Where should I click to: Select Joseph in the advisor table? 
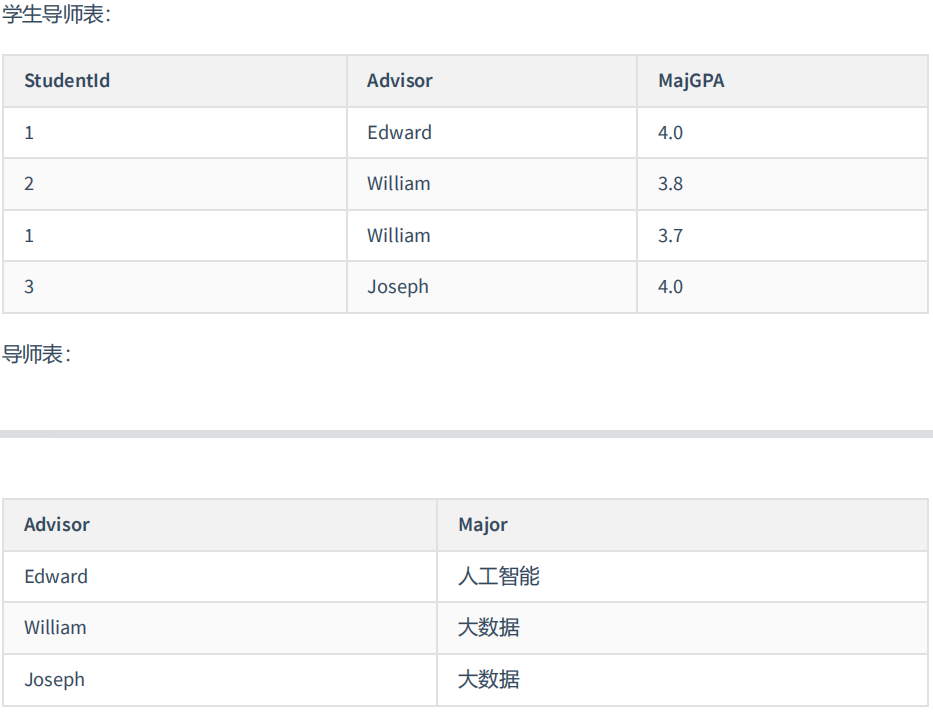(220, 679)
